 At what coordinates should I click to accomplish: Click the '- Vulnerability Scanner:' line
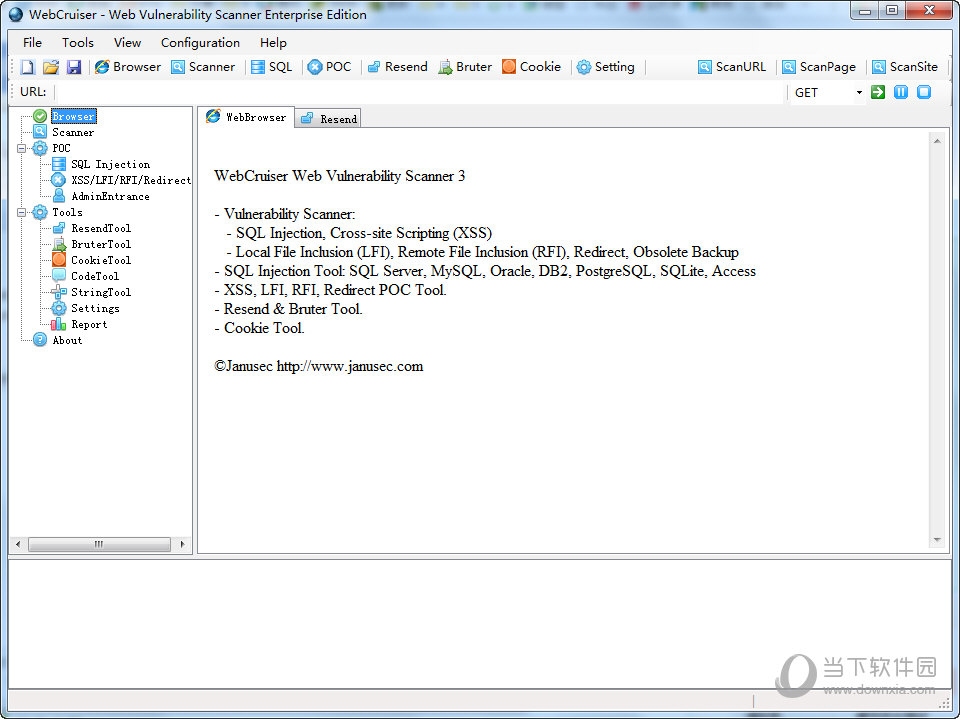[x=285, y=214]
